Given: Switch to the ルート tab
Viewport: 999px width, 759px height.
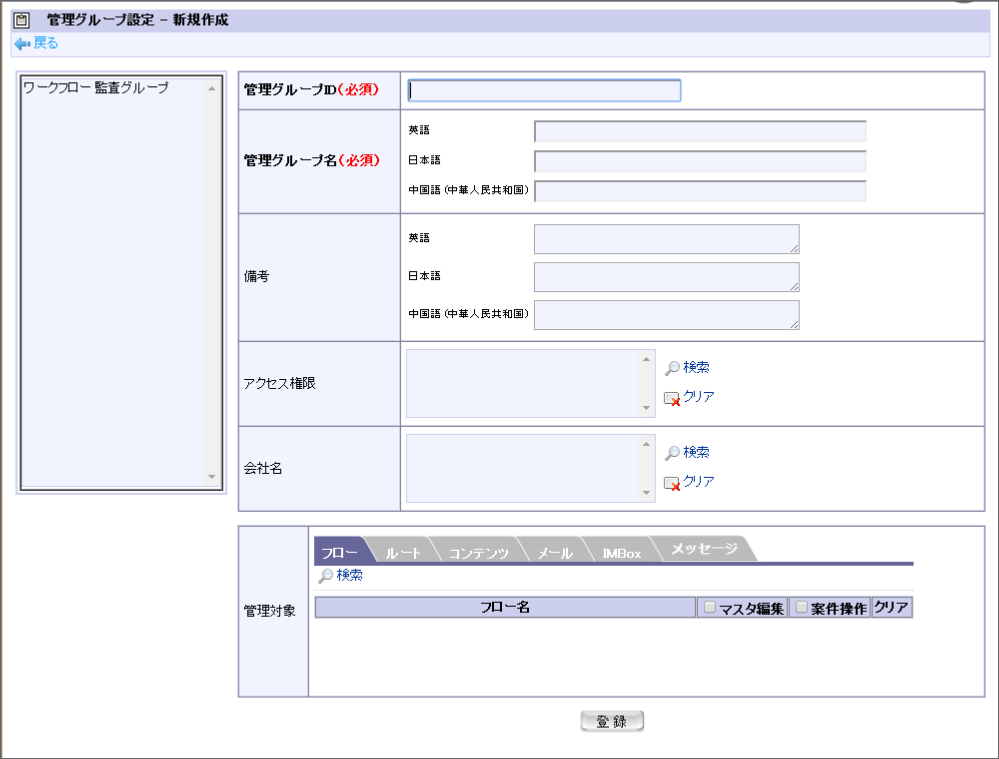Looking at the screenshot, I should tap(403, 553).
